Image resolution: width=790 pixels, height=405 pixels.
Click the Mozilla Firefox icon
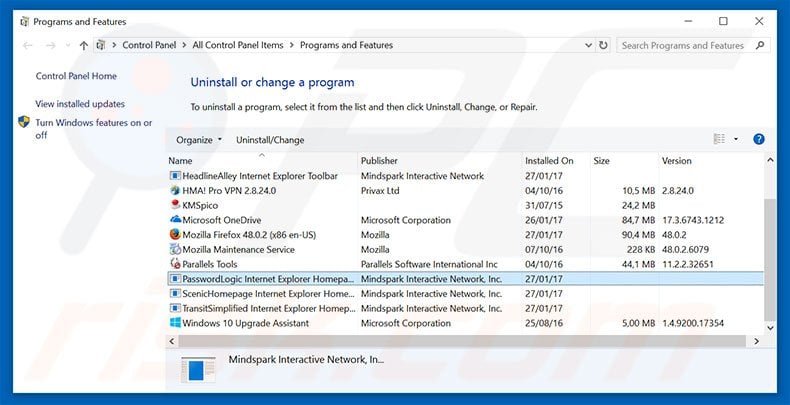[175, 235]
